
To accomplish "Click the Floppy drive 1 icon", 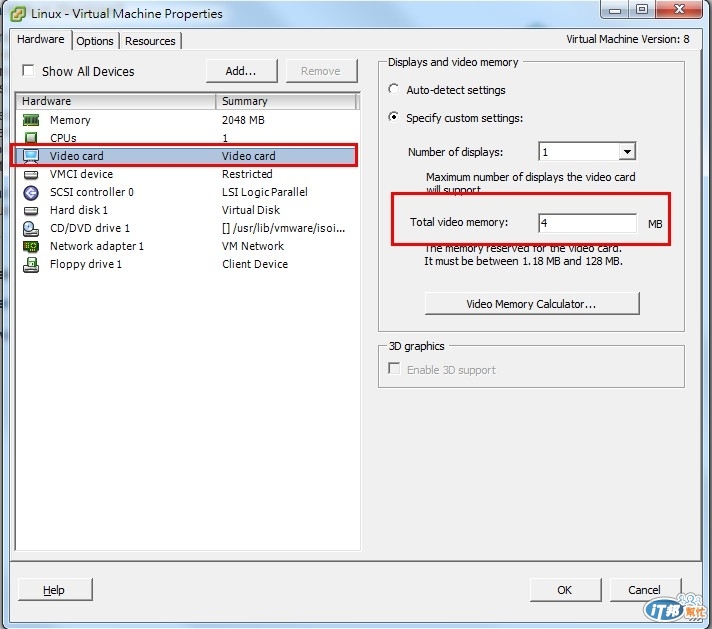I will tap(31, 265).
